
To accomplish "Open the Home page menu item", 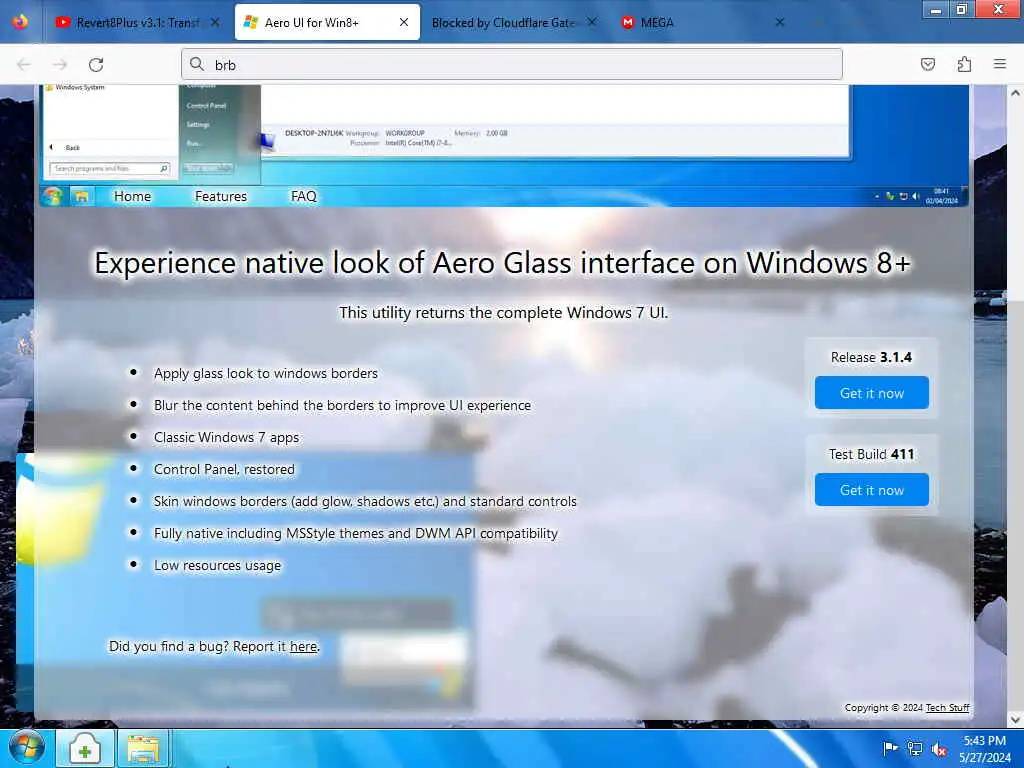I will (x=133, y=196).
